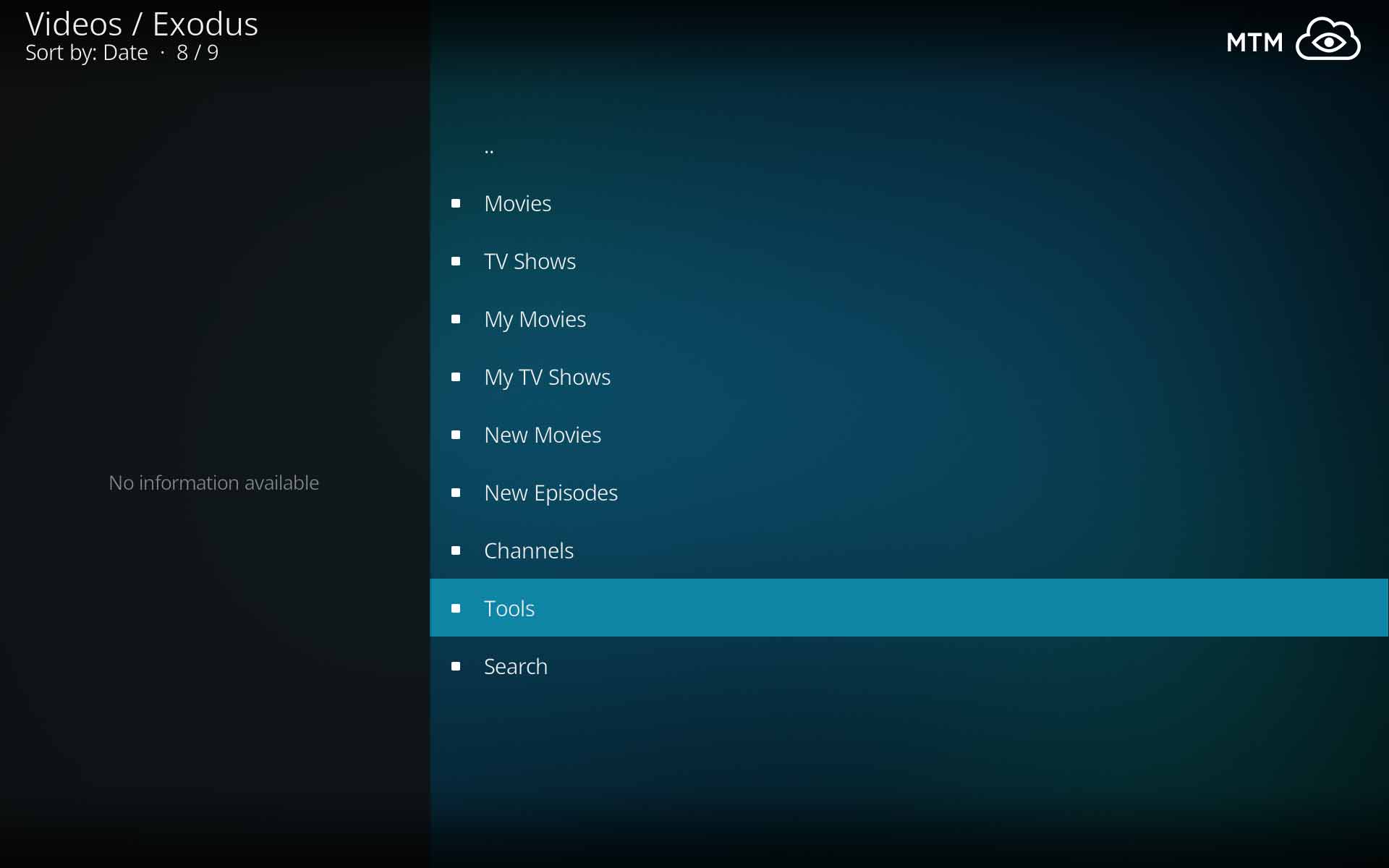Screen dimensions: 1389x868
Task: Open the New Episodes entry
Action: [x=909, y=493]
